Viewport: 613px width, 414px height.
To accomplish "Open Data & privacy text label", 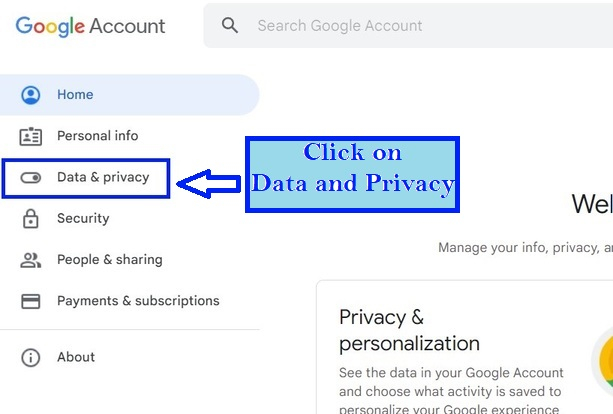I will pos(103,177).
